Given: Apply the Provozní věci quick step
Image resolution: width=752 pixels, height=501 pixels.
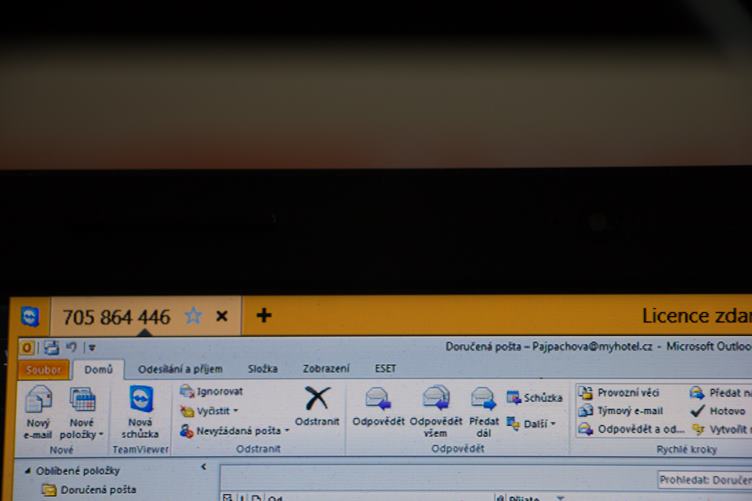Looking at the screenshot, I should (619, 393).
